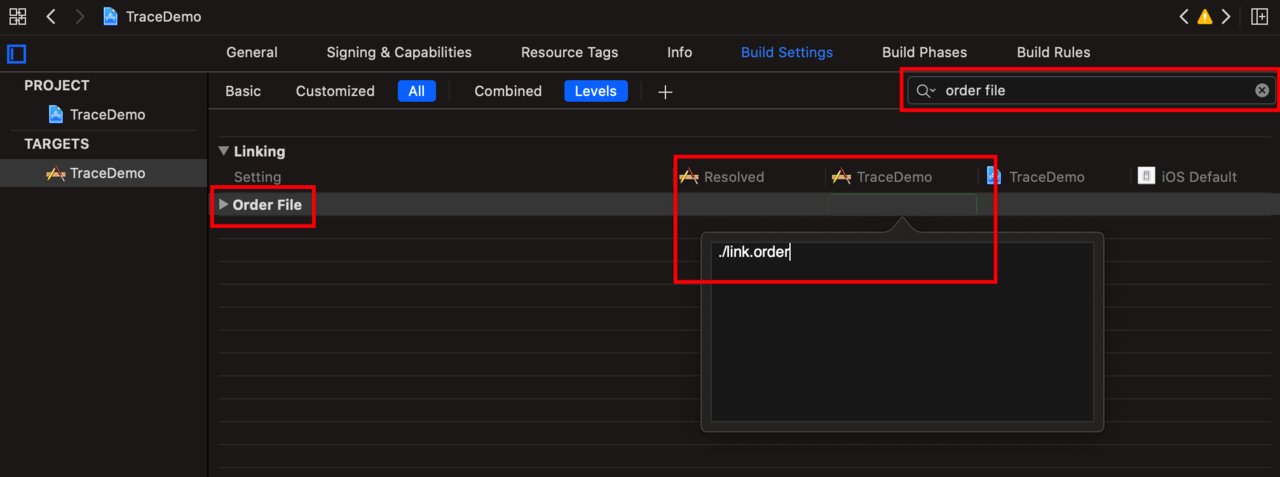Click the yellow warning issue icon
The height and width of the screenshot is (477, 1280).
[1205, 17]
